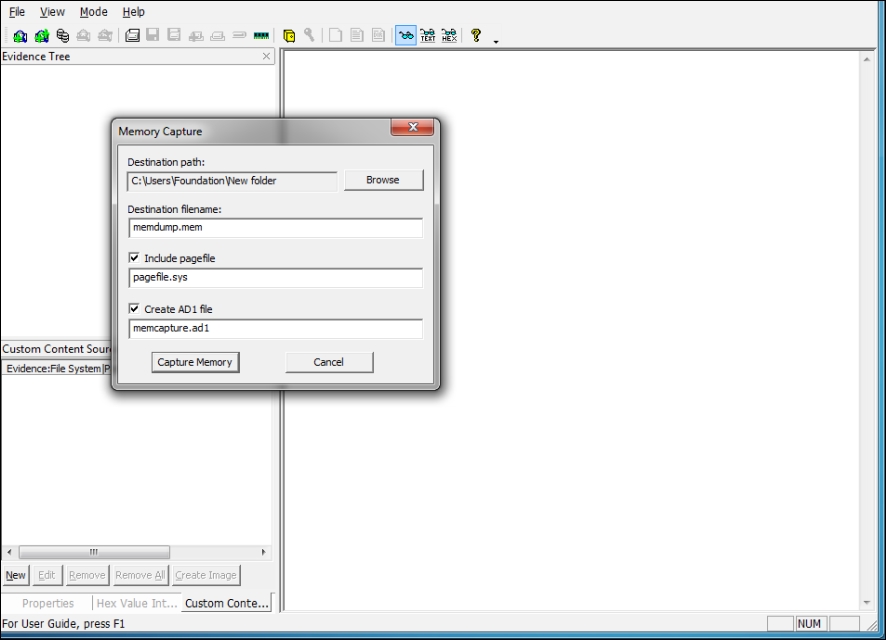Click the pagefile.sys filename field
The width and height of the screenshot is (886, 640).
click(x=275, y=277)
